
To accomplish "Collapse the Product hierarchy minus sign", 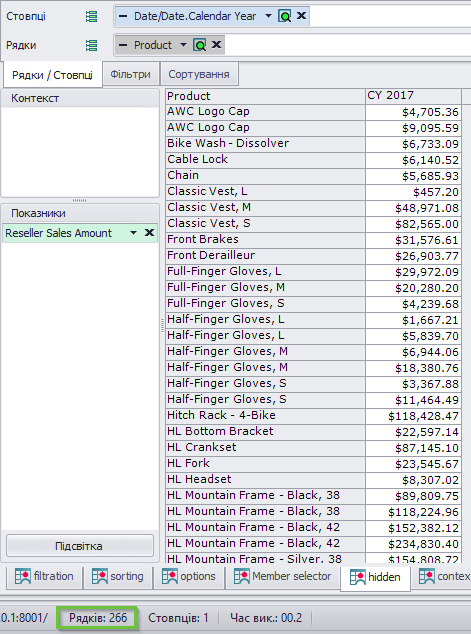I will point(123,45).
